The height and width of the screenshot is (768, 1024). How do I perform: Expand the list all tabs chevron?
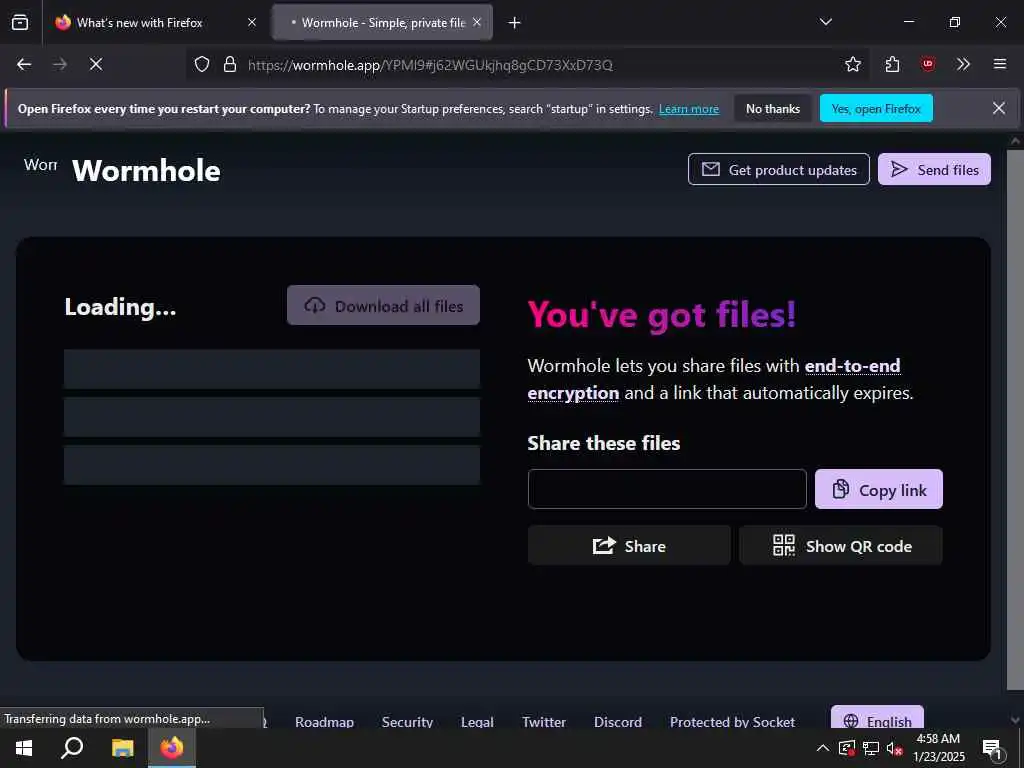pyautogui.click(x=825, y=22)
